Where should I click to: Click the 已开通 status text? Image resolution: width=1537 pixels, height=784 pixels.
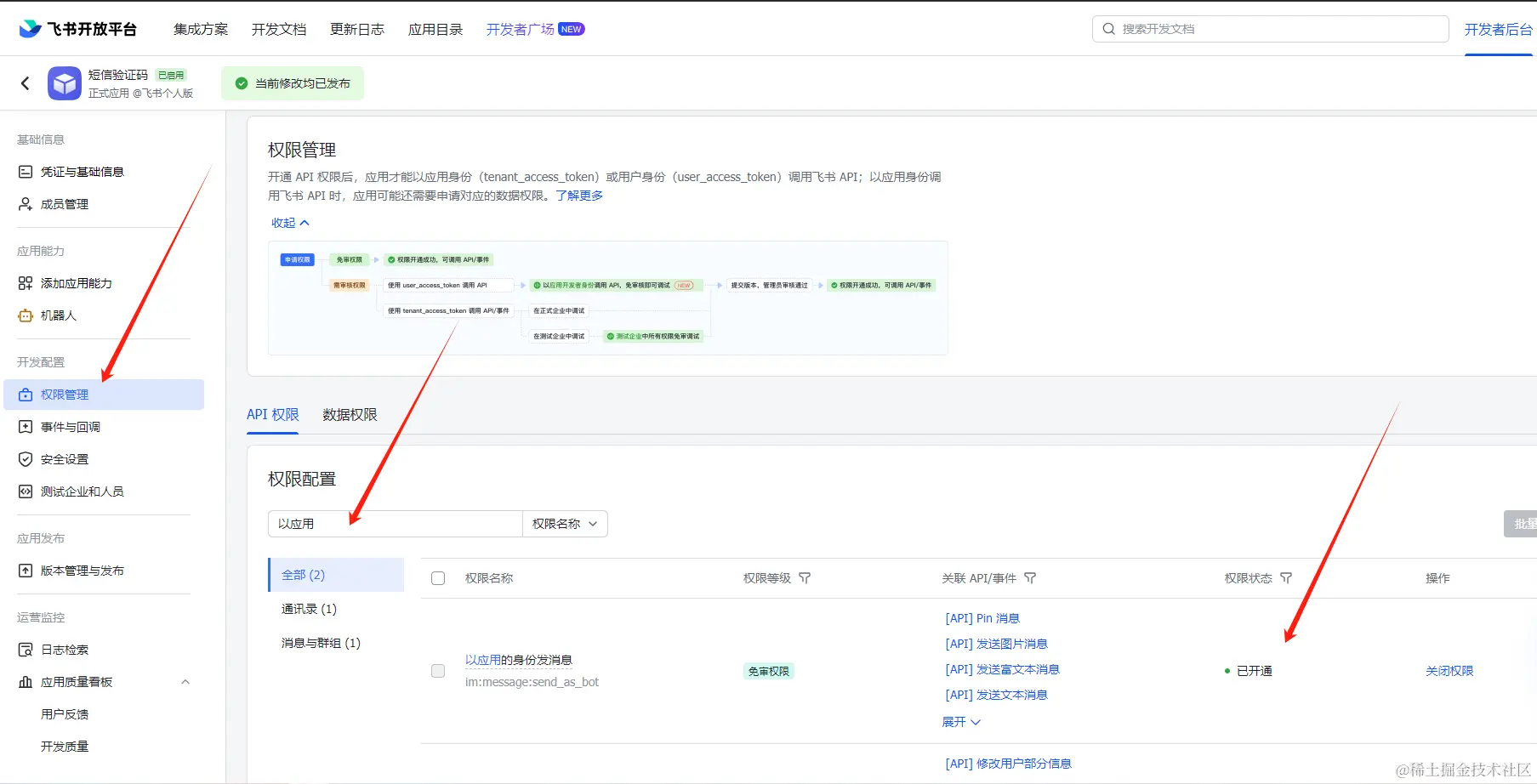(1255, 671)
